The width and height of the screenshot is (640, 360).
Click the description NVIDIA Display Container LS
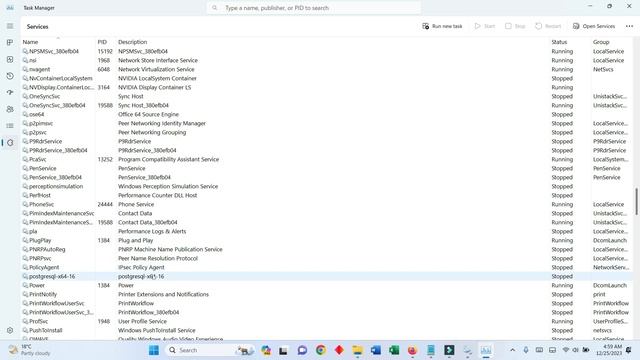pos(154,87)
